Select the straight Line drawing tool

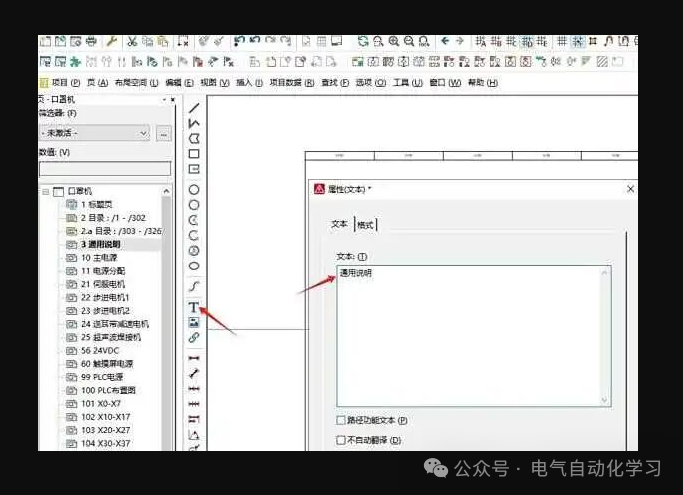click(x=194, y=107)
